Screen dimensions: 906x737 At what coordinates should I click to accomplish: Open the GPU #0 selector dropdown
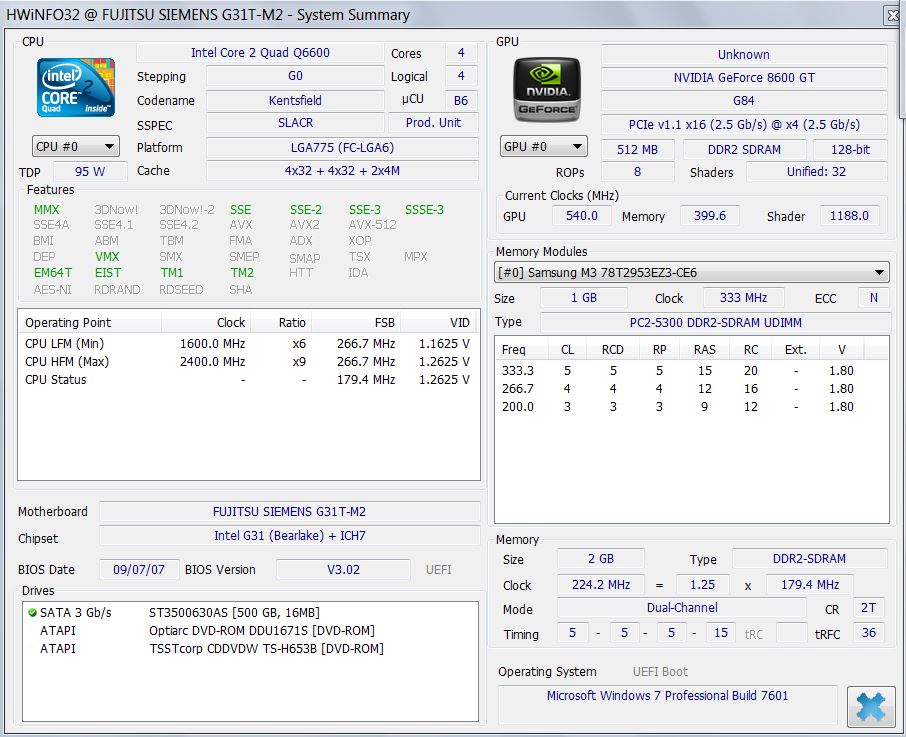click(543, 147)
